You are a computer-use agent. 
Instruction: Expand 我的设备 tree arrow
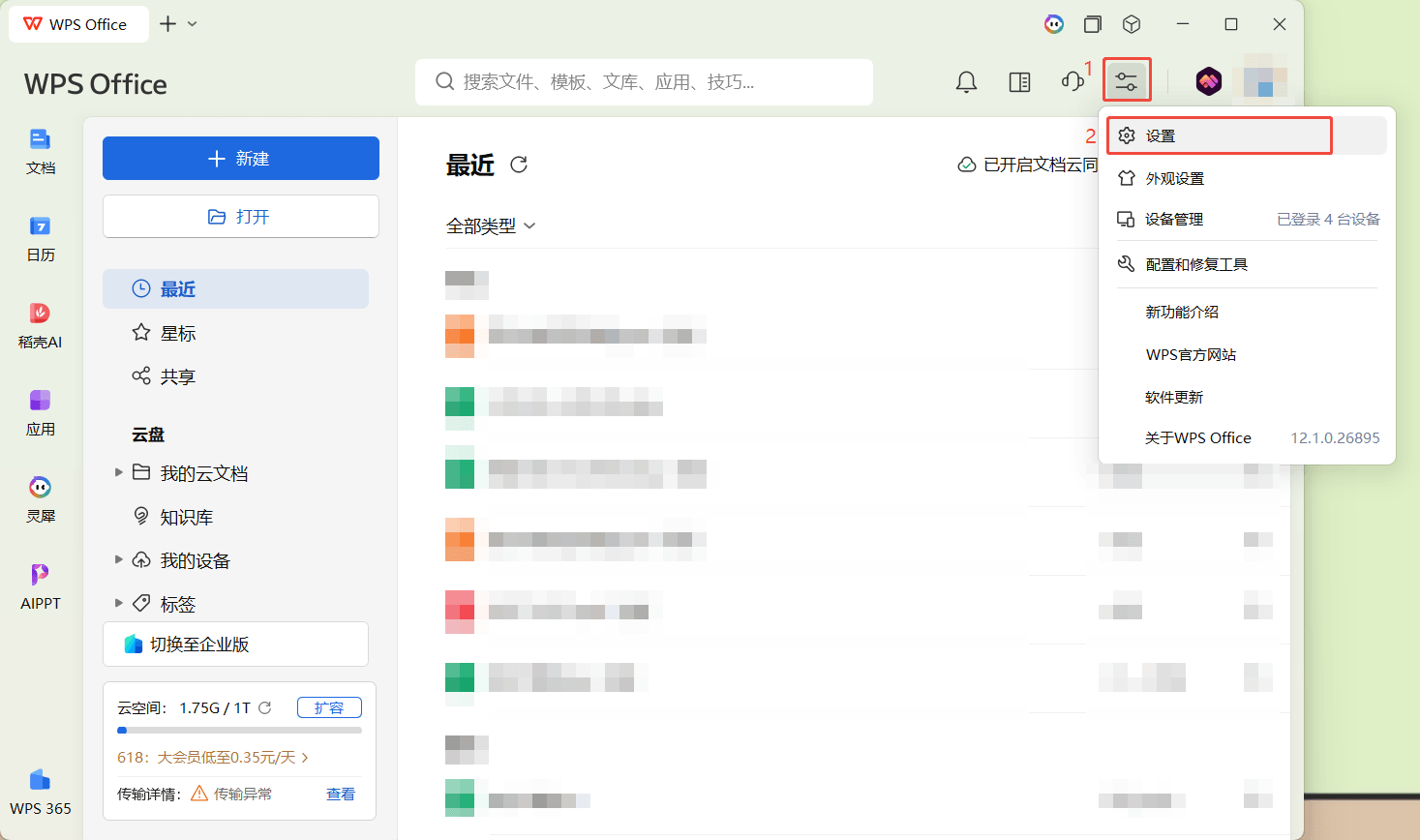[119, 559]
